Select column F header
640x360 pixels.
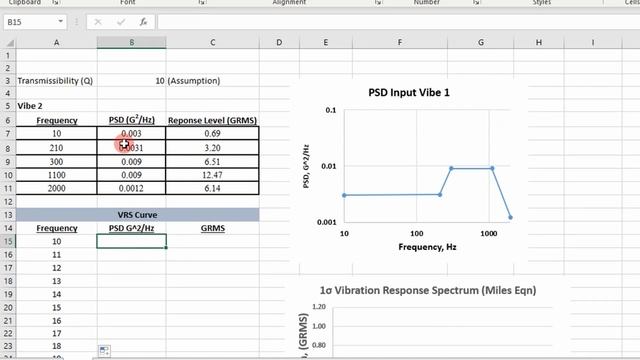(x=400, y=42)
